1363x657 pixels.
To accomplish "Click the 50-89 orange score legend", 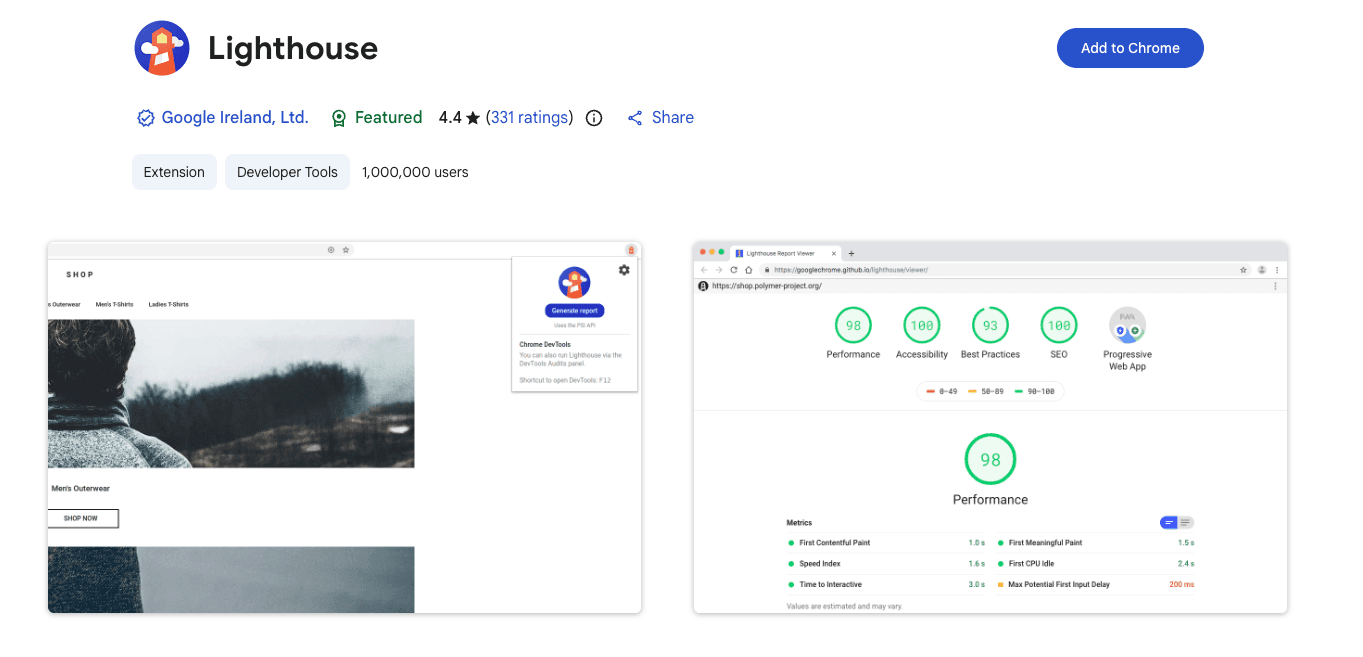I will click(985, 392).
